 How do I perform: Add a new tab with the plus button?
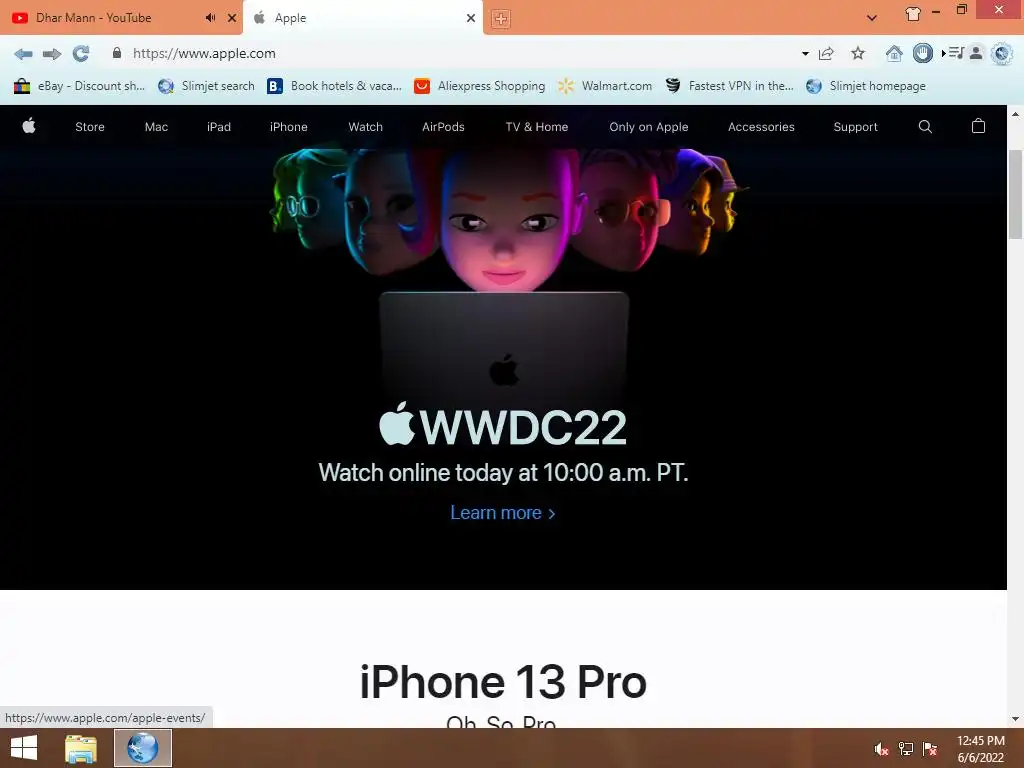tap(501, 18)
